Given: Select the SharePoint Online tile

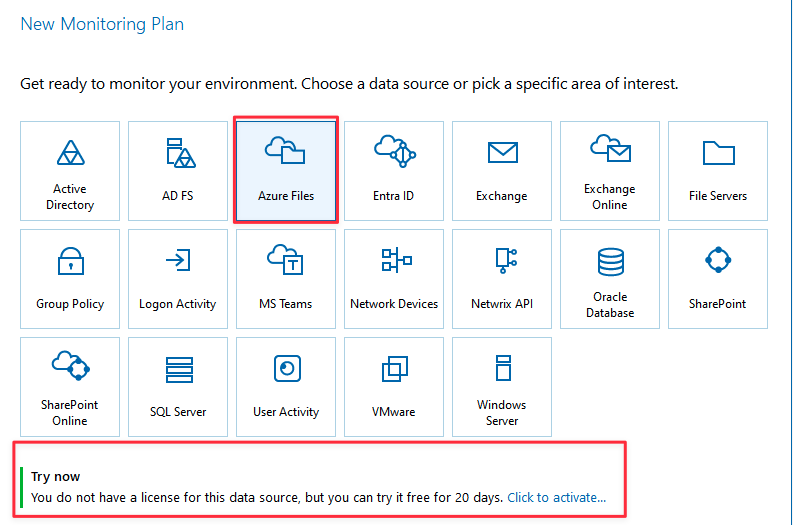Looking at the screenshot, I should click(x=70, y=387).
